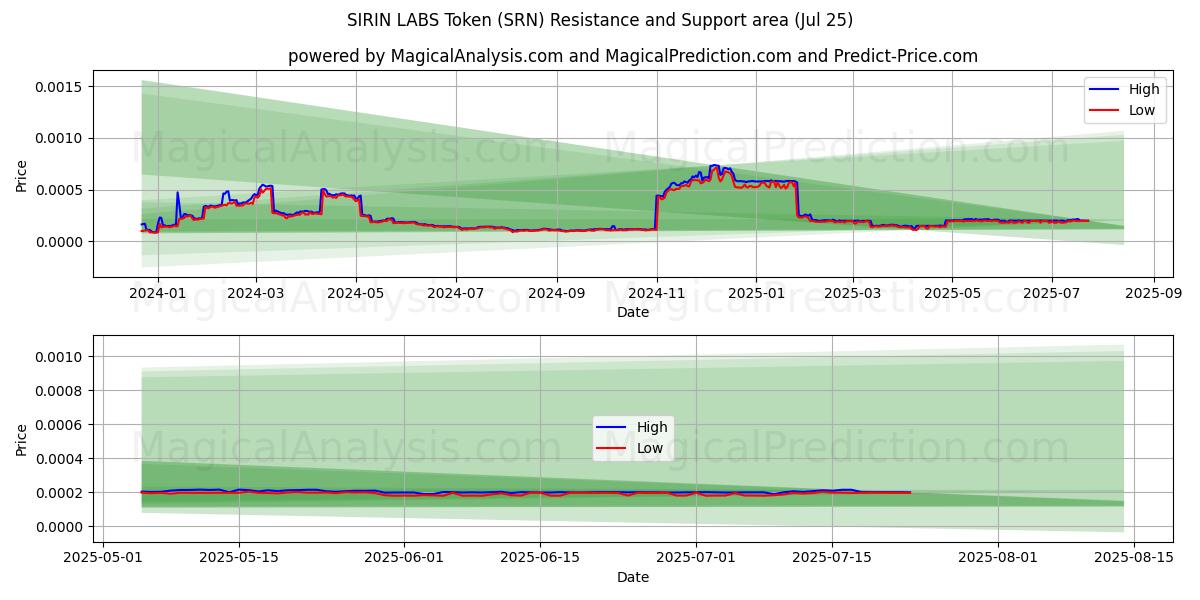Click the '2025-05-15' x-axis label
The width and height of the screenshot is (1200, 600).
tap(239, 557)
